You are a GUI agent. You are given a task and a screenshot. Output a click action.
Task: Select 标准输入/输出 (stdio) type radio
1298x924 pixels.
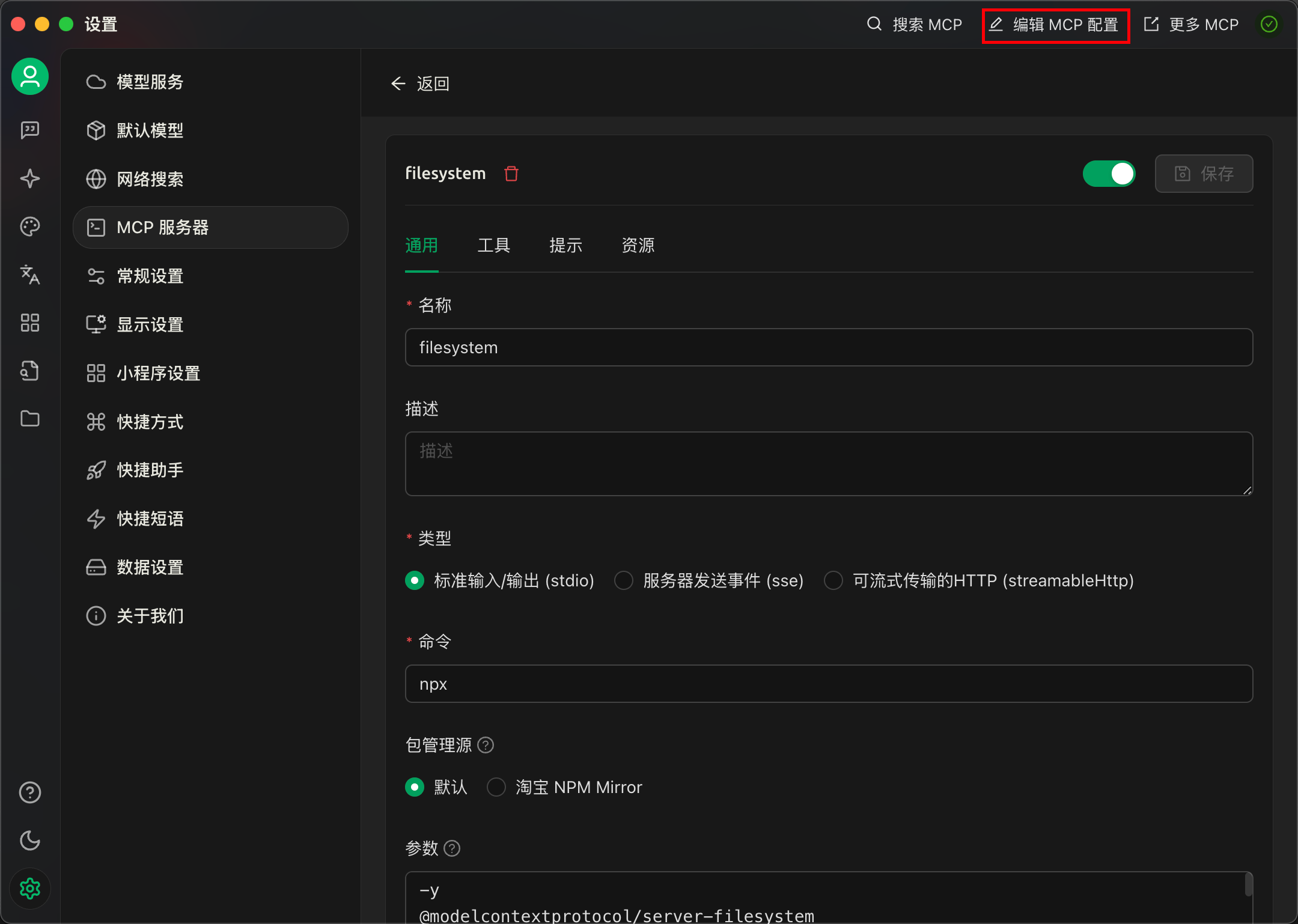click(x=415, y=580)
